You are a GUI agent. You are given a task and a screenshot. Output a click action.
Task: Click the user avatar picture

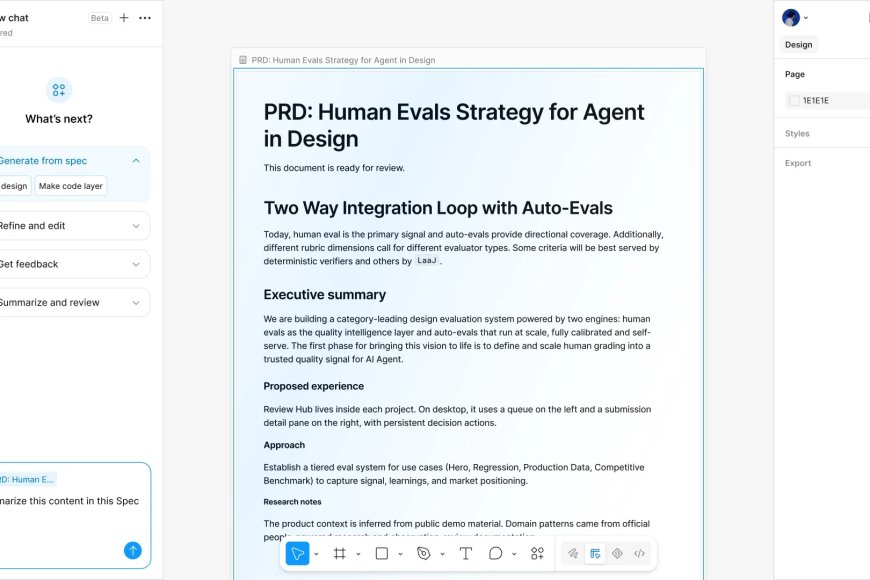791,18
